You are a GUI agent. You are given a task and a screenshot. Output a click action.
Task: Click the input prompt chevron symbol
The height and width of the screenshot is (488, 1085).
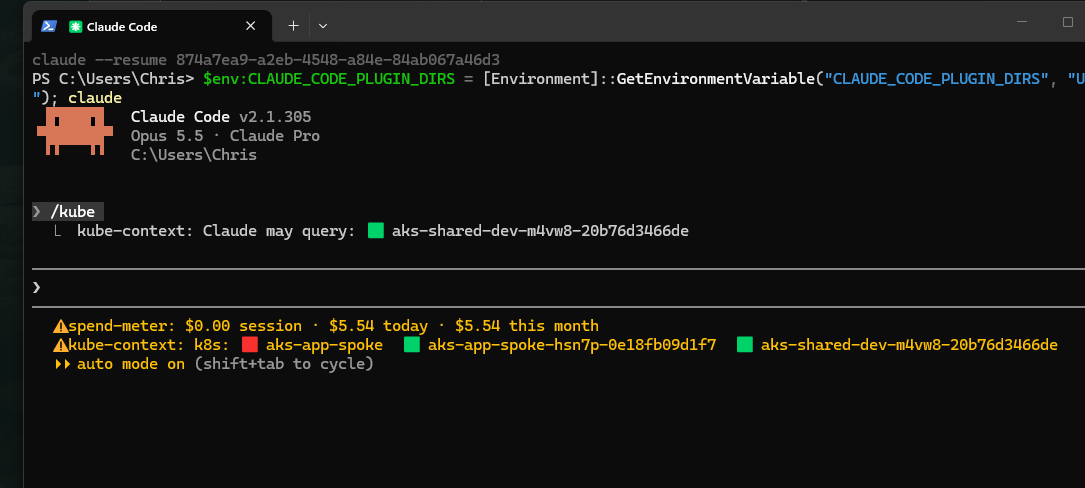coord(37,287)
